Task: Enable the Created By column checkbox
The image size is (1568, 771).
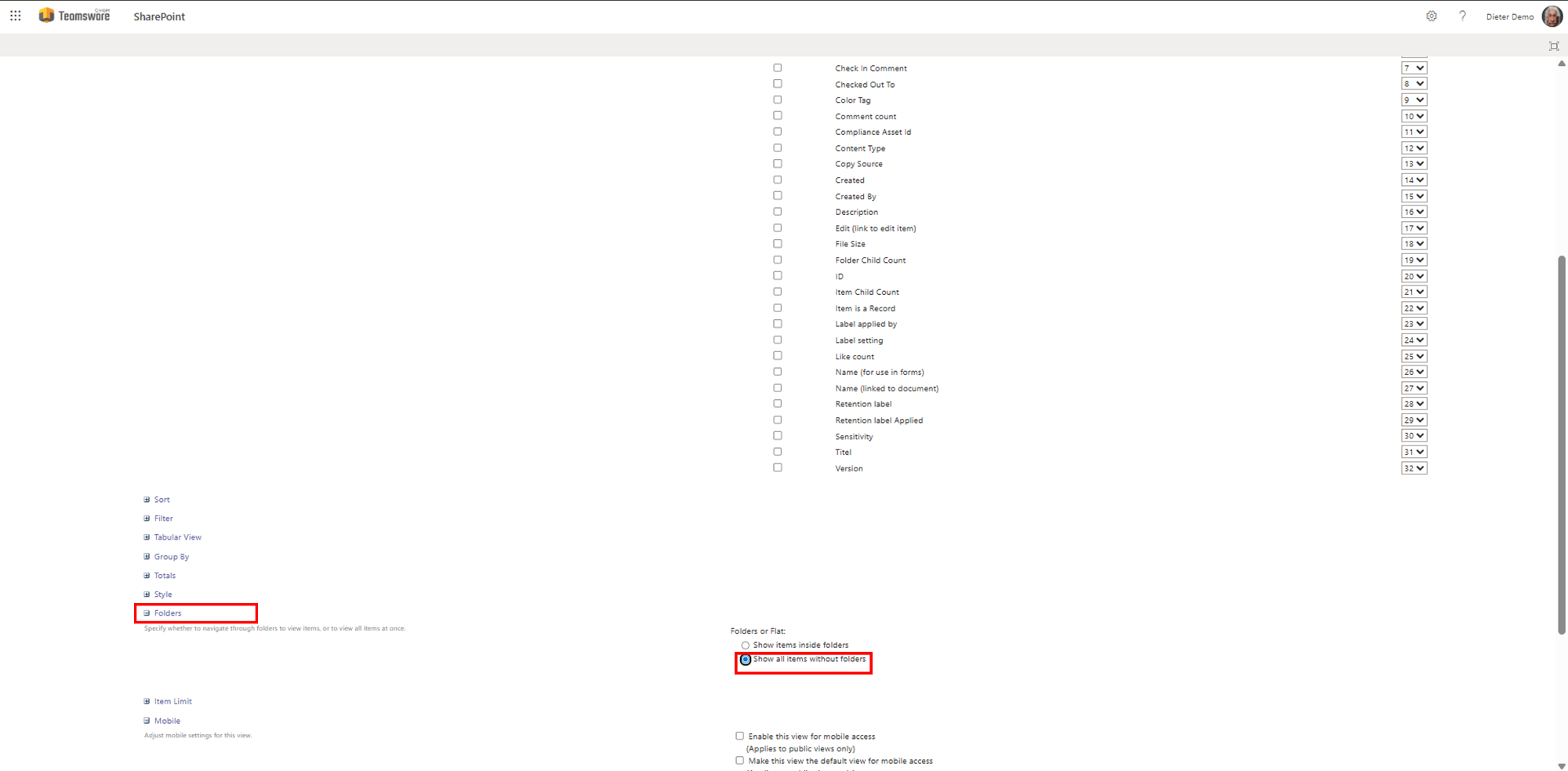Action: click(777, 196)
